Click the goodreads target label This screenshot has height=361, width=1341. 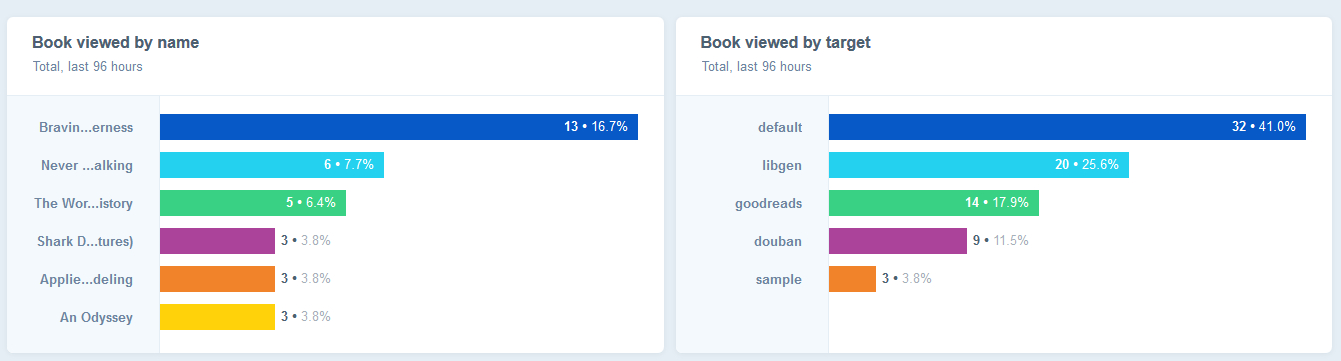(x=768, y=204)
